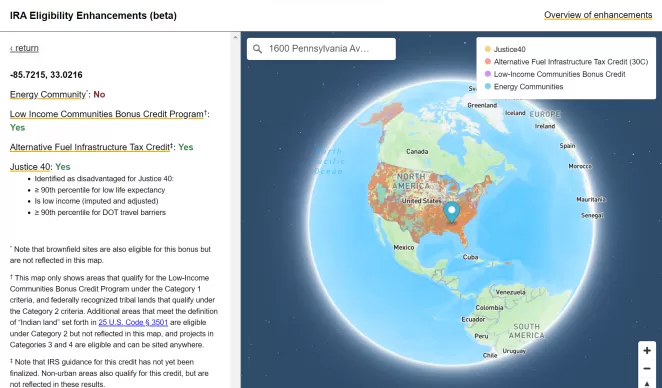Screen dimensions: 662x388
Task: Click the IRA Eligibility Enhancements title
Action: pyautogui.click(x=93, y=16)
